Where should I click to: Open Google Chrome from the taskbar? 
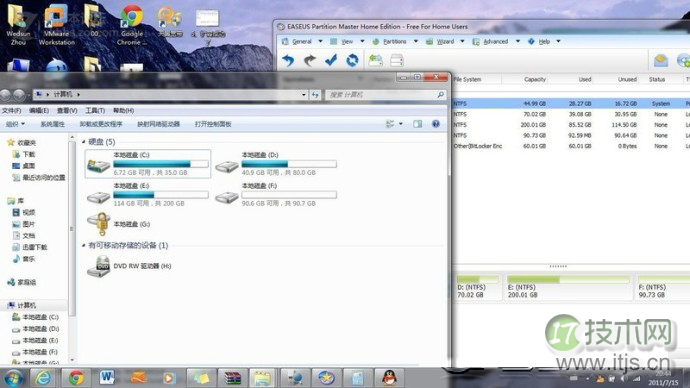click(77, 378)
